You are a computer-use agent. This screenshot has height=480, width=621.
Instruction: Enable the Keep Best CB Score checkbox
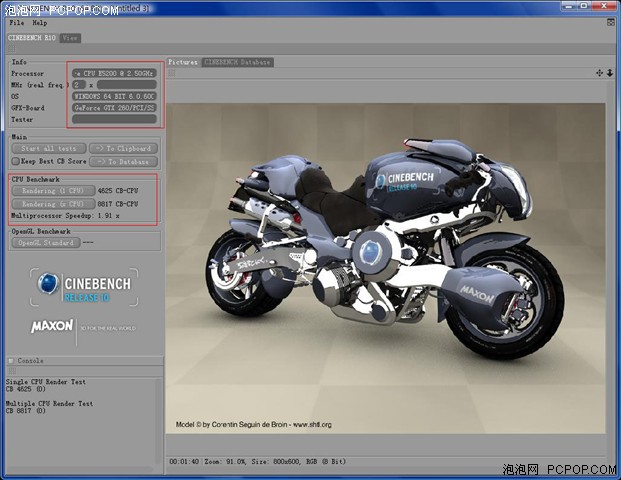16,161
